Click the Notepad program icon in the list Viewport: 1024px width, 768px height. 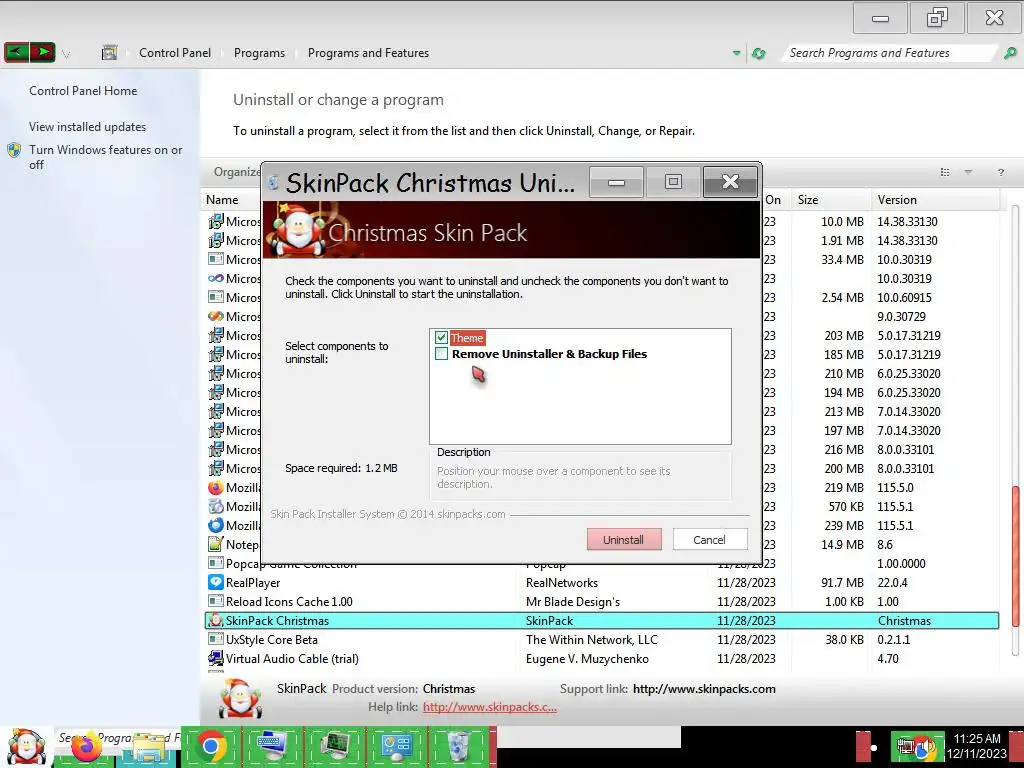pyautogui.click(x=216, y=544)
